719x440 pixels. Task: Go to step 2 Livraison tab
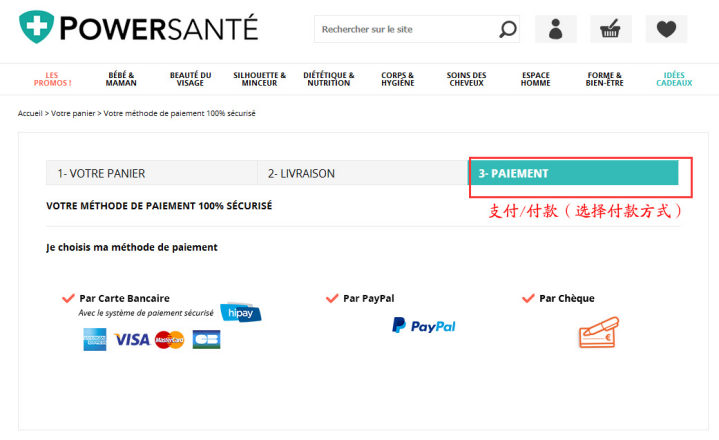point(363,173)
